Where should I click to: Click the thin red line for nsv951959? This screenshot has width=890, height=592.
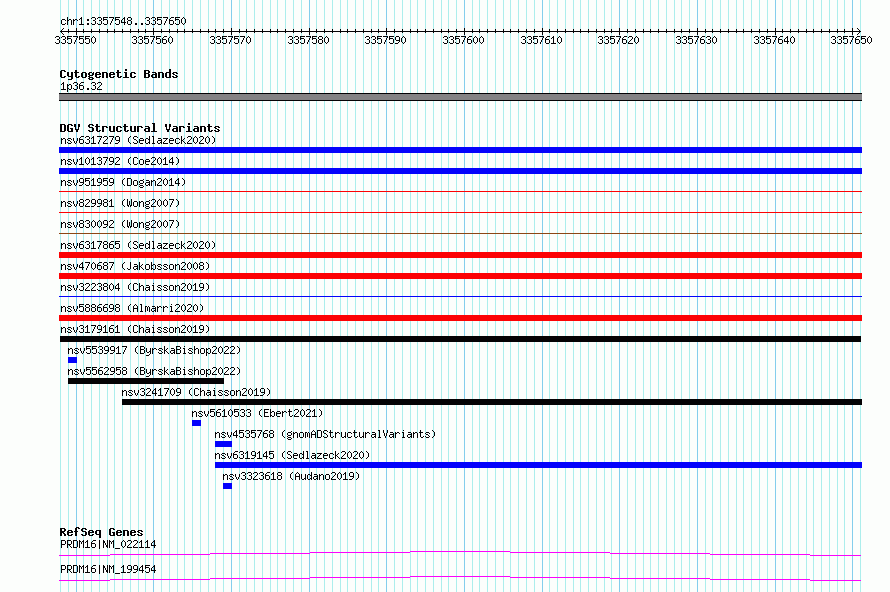click(460, 191)
